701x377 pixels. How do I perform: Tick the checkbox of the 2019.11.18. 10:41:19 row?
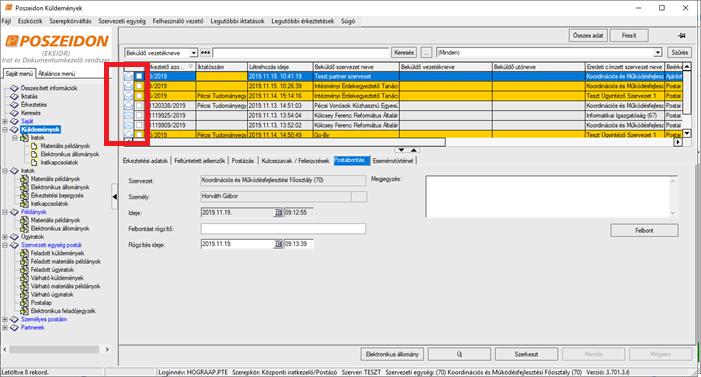[139, 76]
